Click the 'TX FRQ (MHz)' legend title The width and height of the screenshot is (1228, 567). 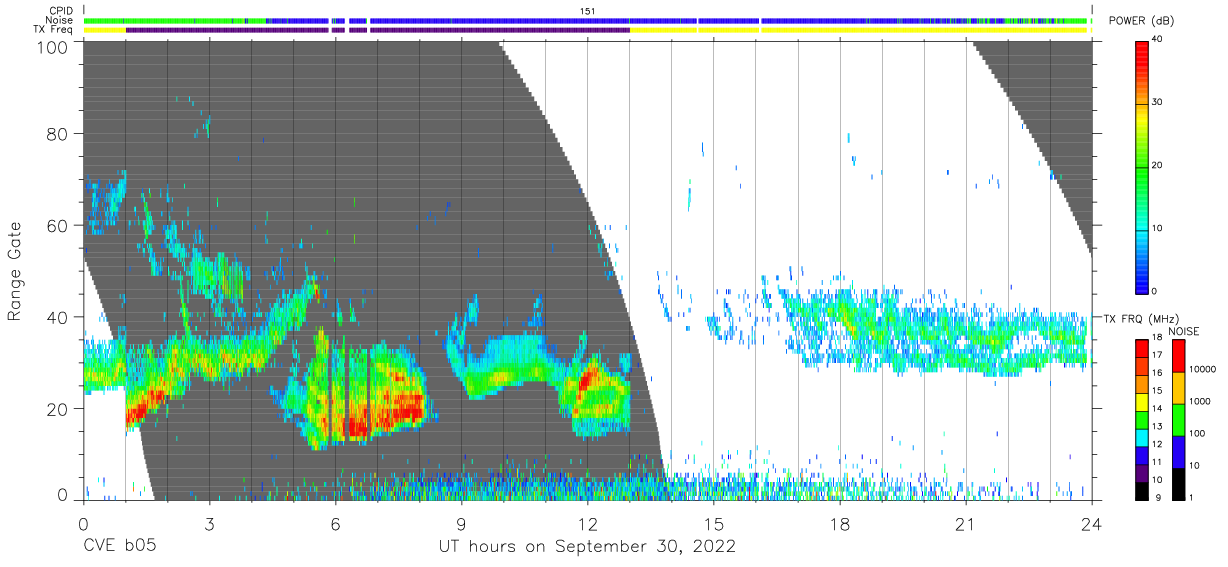click(1142, 319)
